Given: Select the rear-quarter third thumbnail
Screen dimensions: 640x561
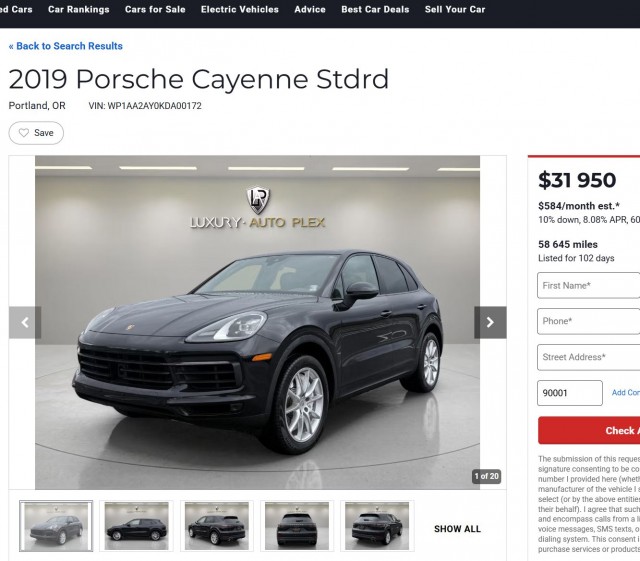Looking at the screenshot, I should pyautogui.click(x=217, y=526).
